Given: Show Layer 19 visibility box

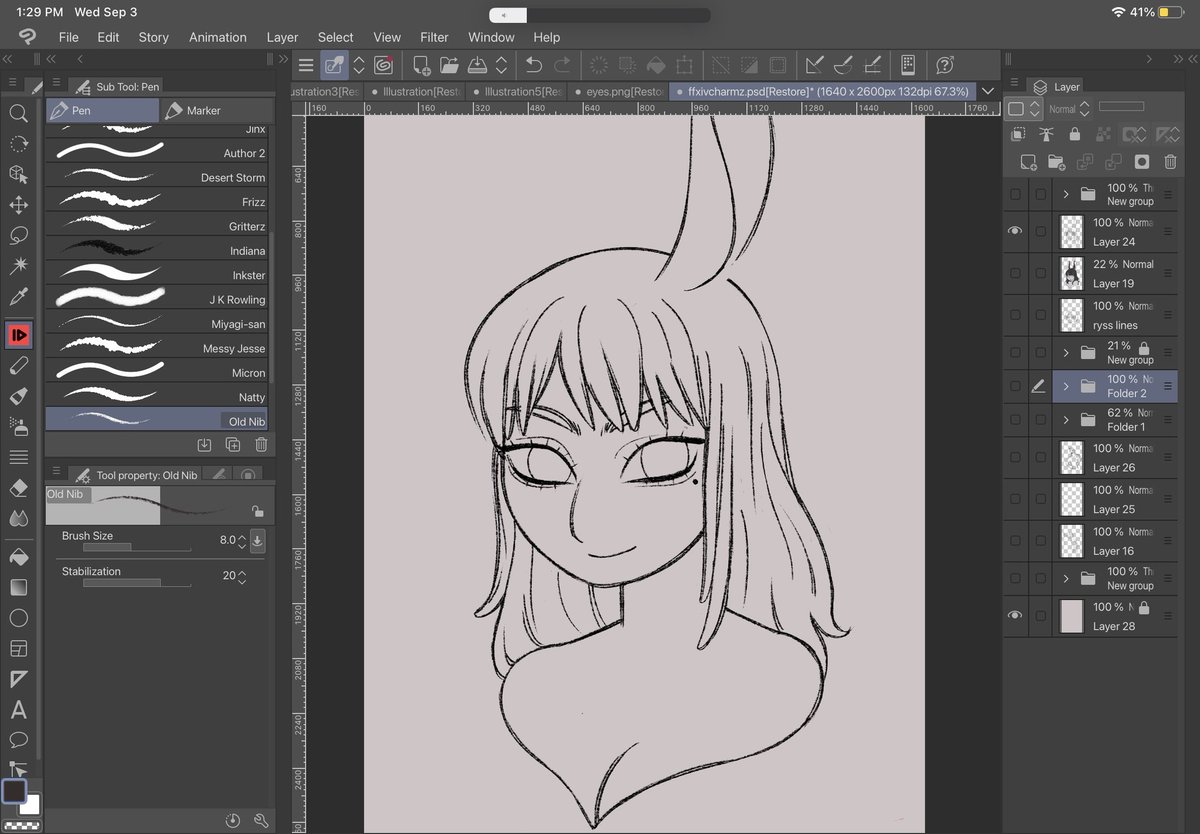Looking at the screenshot, I should [x=1015, y=273].
